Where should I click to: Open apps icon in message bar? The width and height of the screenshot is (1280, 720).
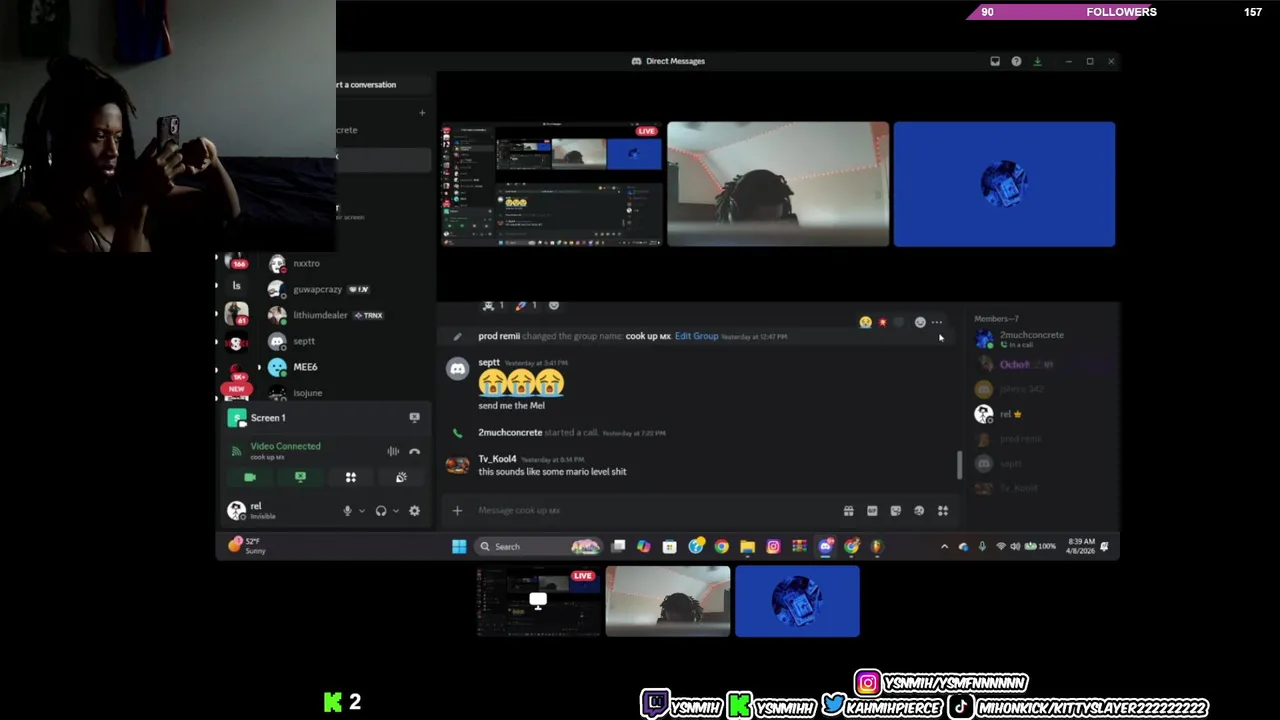[942, 511]
